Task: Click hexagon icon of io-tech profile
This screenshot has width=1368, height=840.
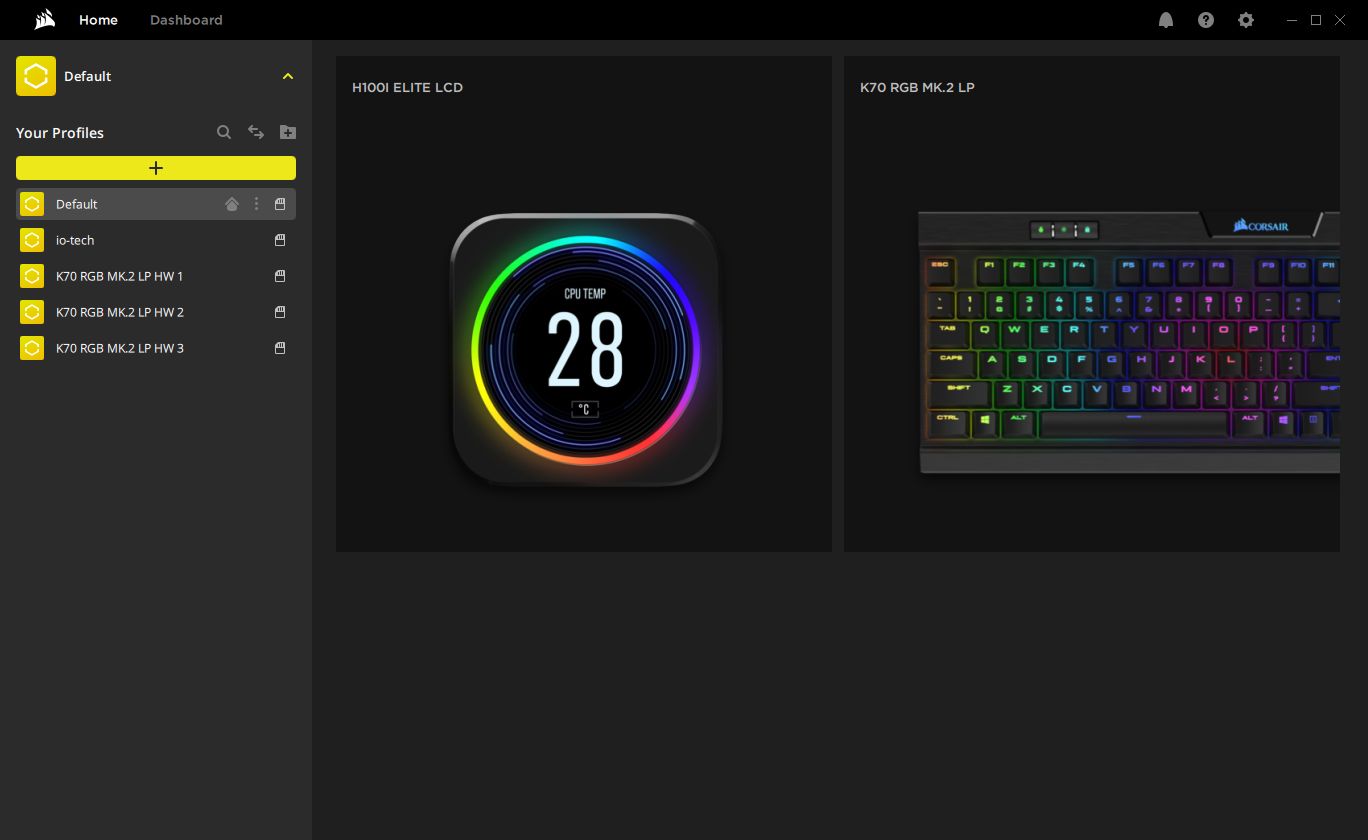Action: 32,240
